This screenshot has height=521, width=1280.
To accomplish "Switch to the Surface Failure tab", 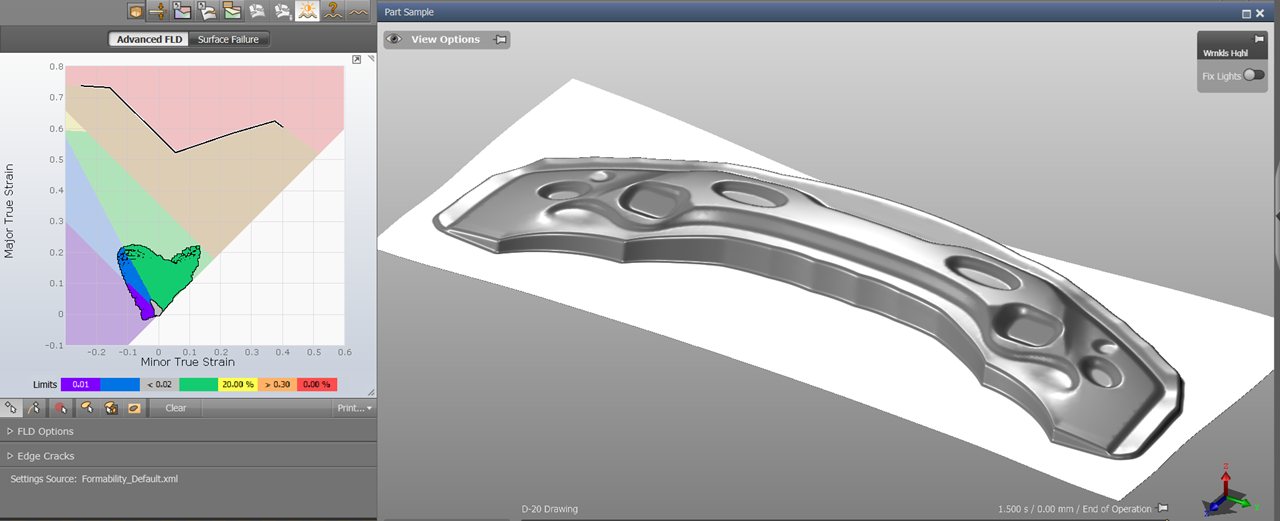I will [228, 40].
